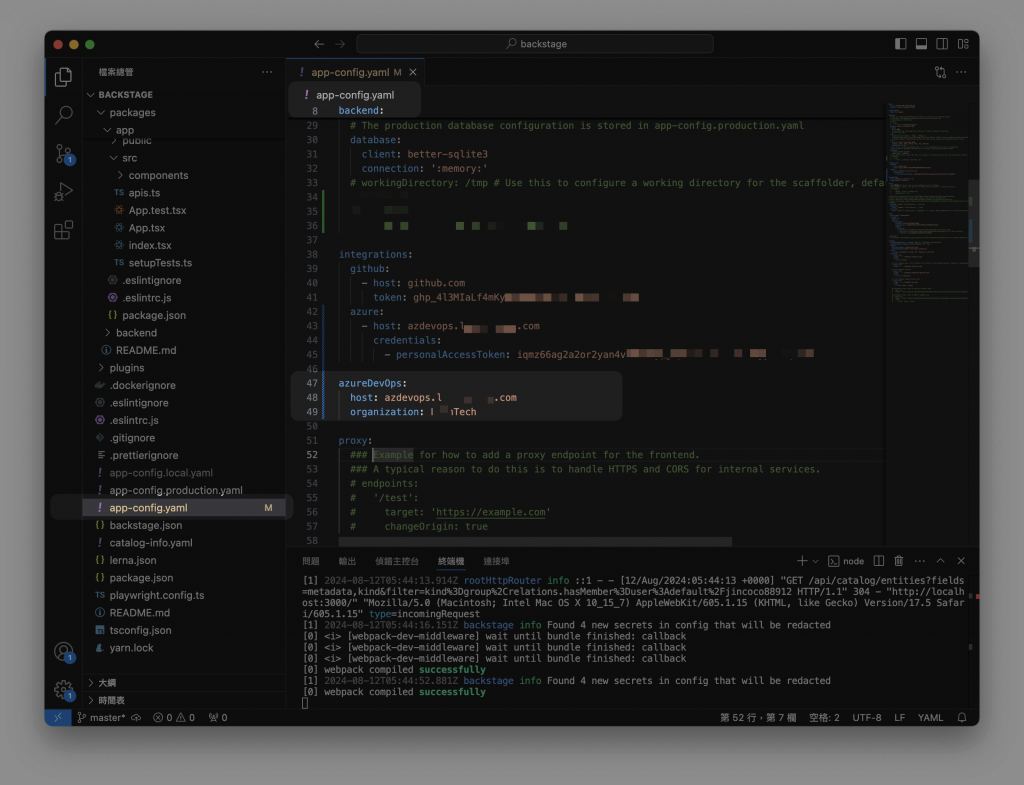Switch to the 連接埠 ports tab

(x=496, y=561)
